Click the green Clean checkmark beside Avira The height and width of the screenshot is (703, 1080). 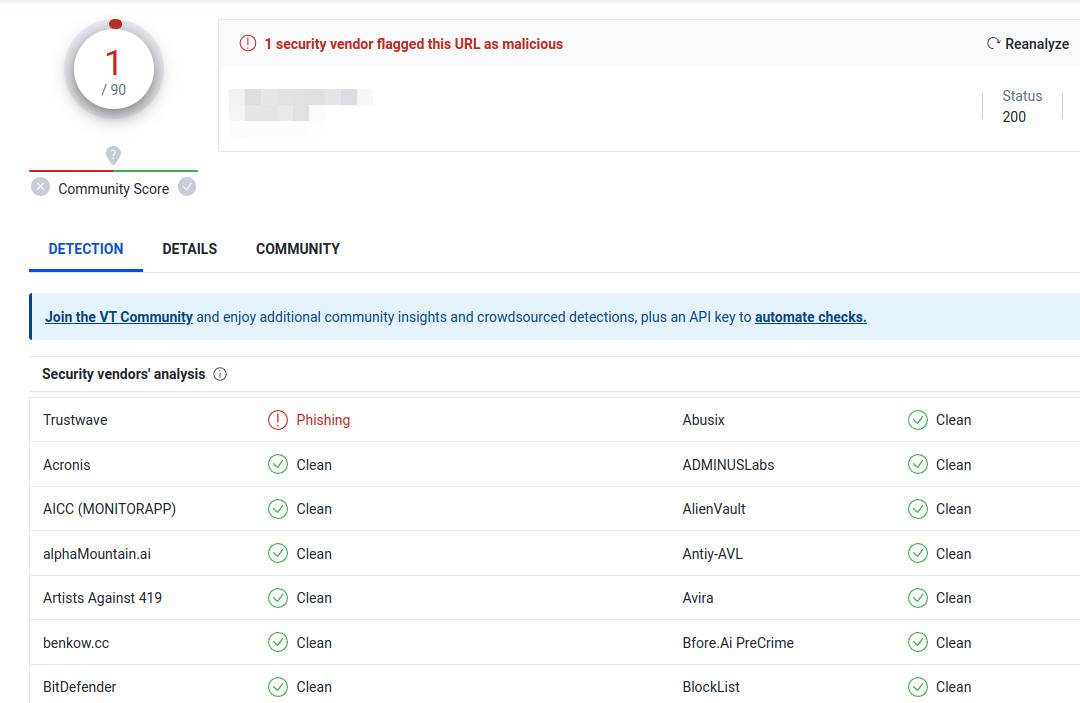(x=918, y=598)
